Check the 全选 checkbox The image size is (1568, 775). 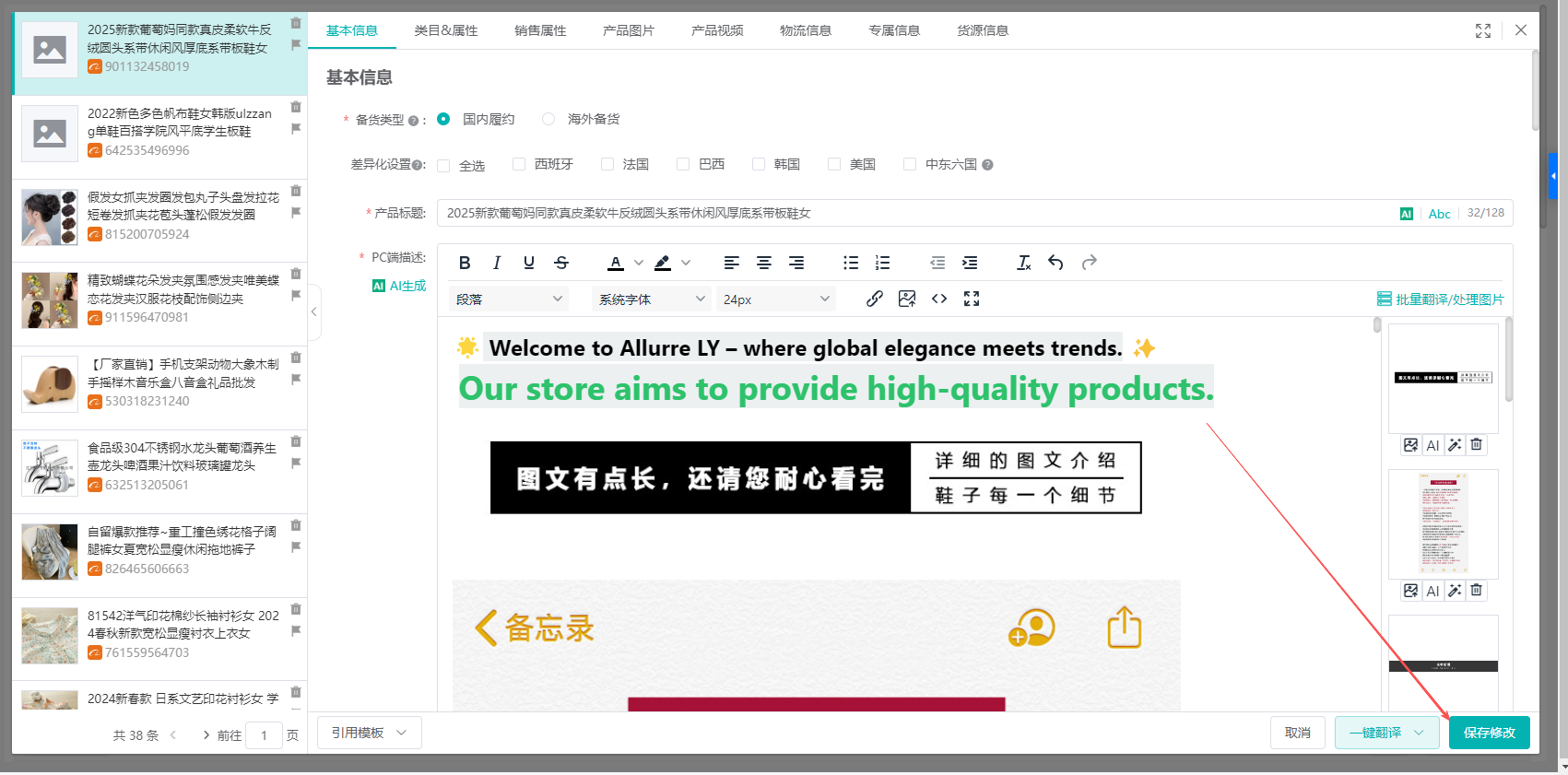pos(443,166)
